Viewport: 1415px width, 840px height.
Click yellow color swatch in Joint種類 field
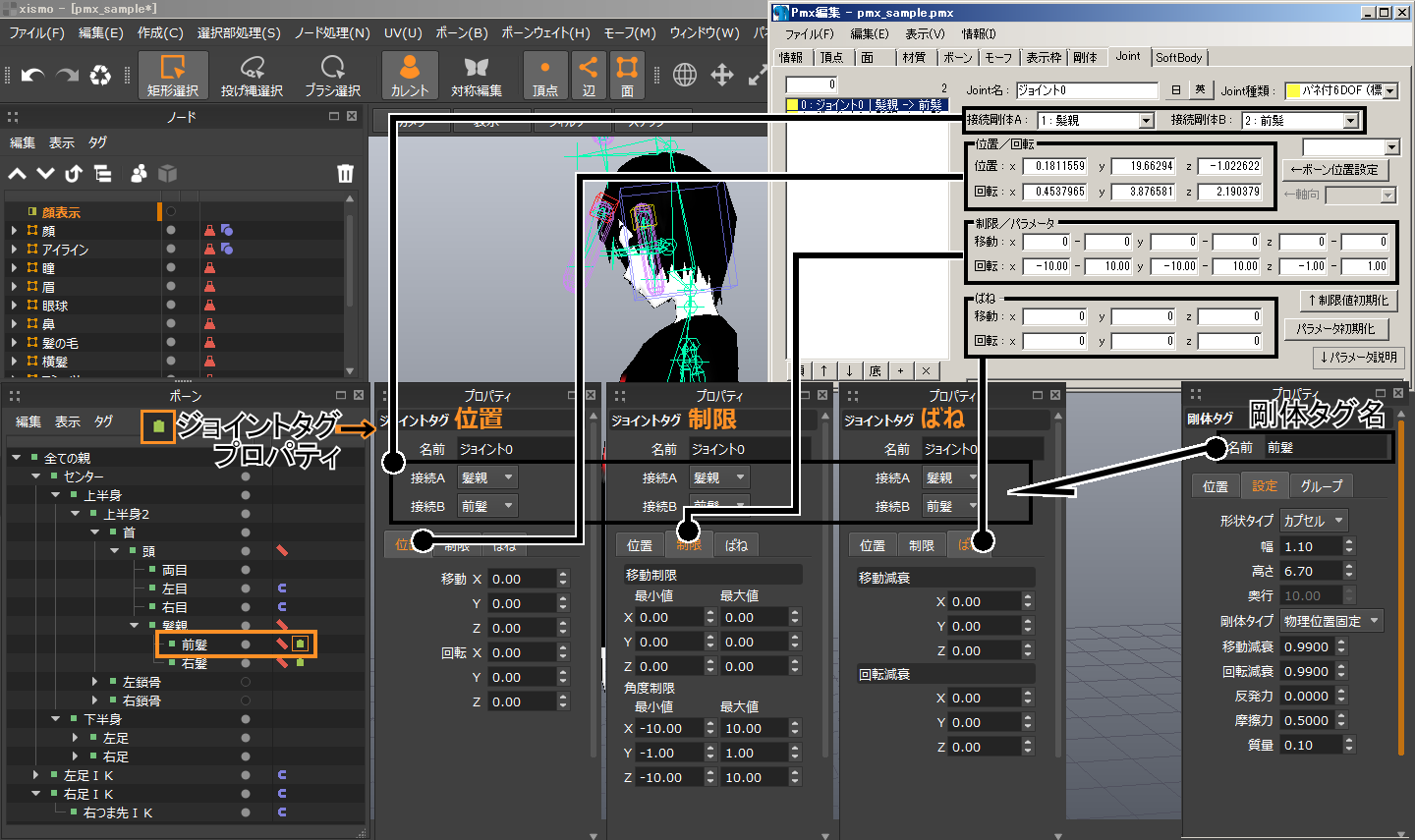1293,90
